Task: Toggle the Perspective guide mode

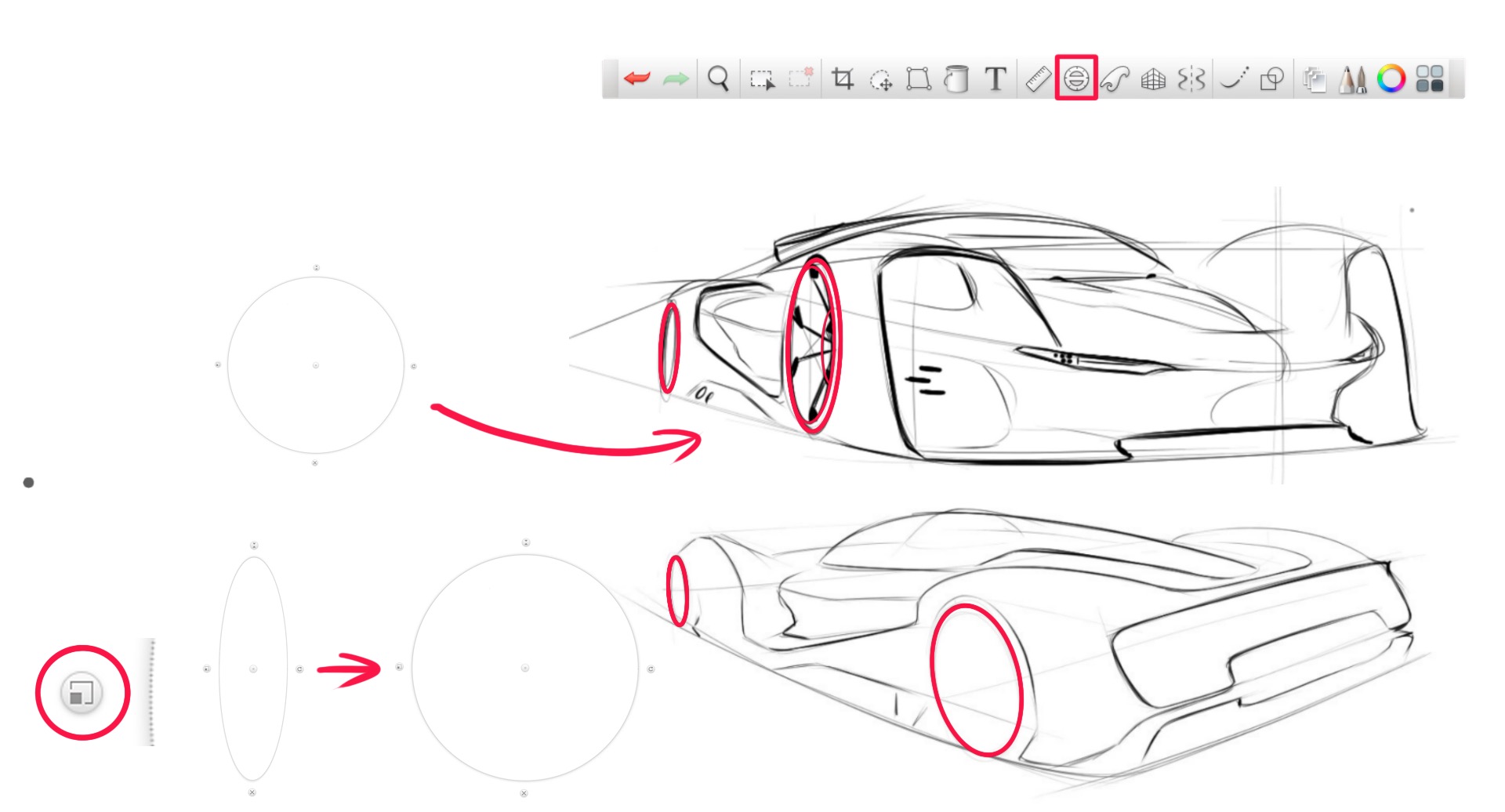Action: [x=1151, y=79]
